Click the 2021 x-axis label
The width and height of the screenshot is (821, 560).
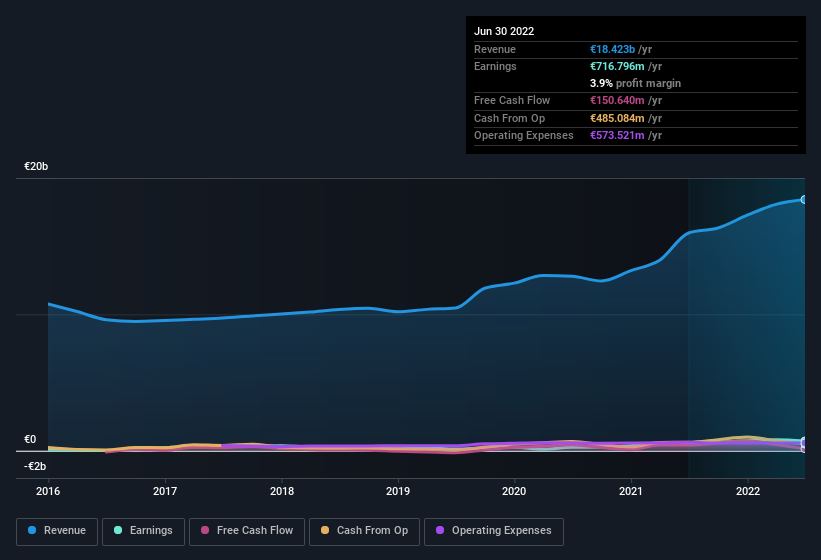631,491
